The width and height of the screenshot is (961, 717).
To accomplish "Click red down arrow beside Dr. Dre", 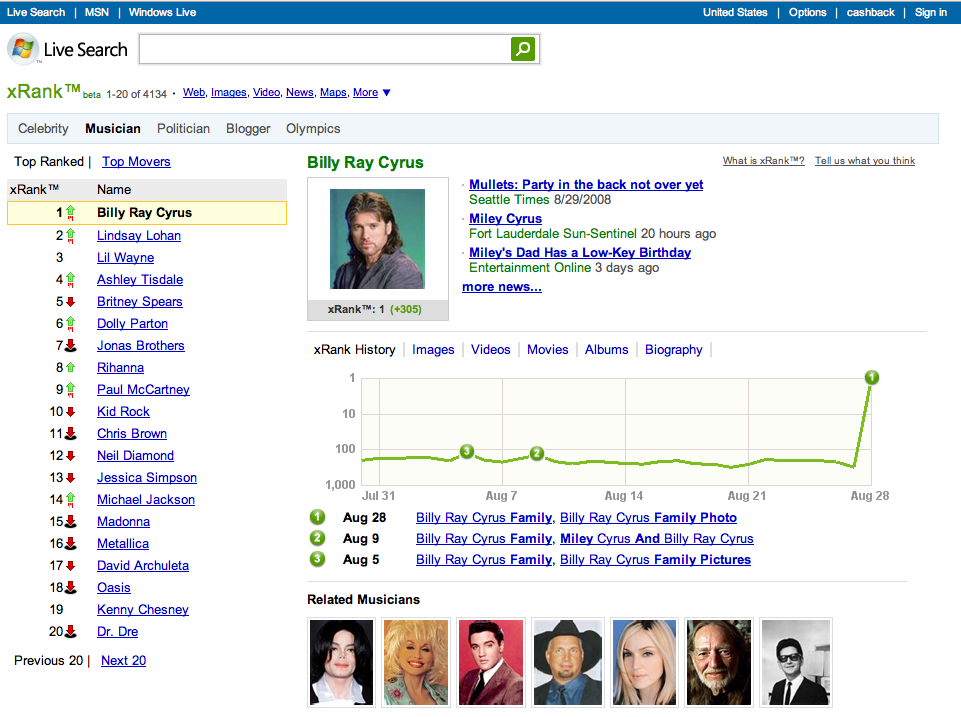I will tap(70, 632).
